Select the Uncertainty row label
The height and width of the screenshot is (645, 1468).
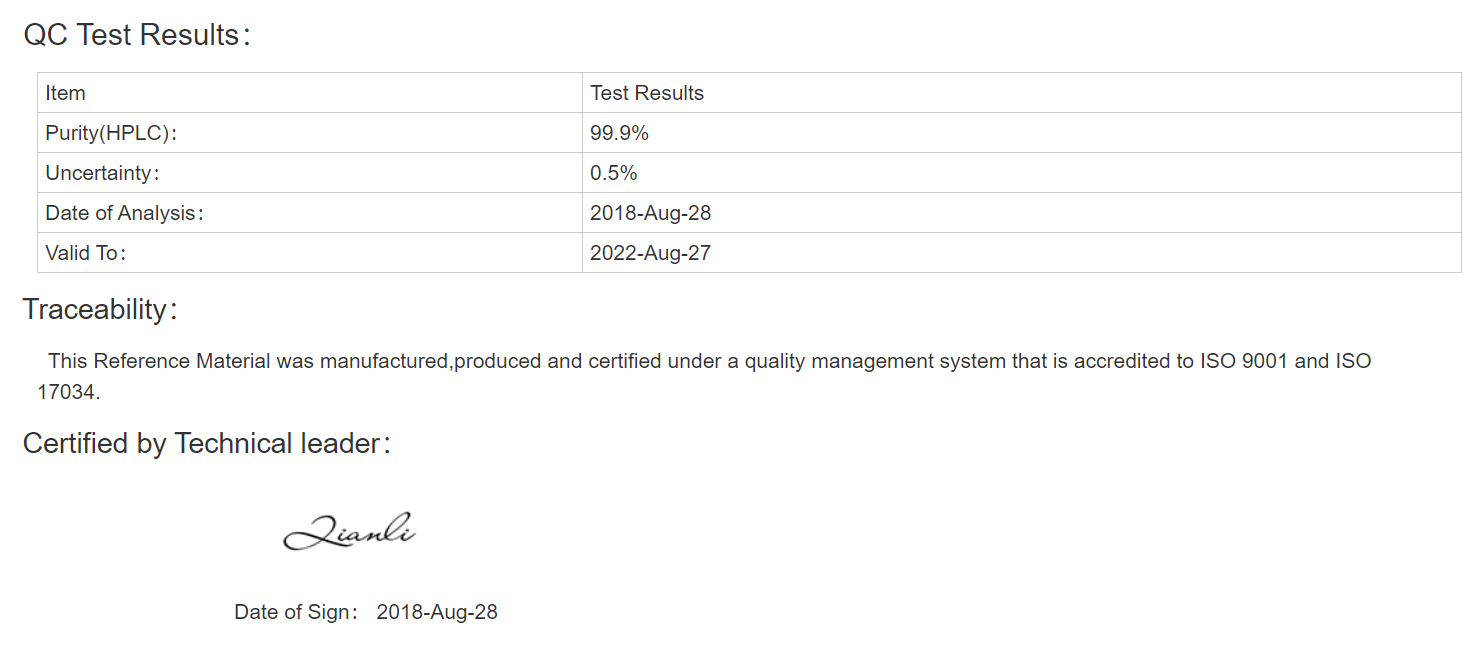(102, 173)
